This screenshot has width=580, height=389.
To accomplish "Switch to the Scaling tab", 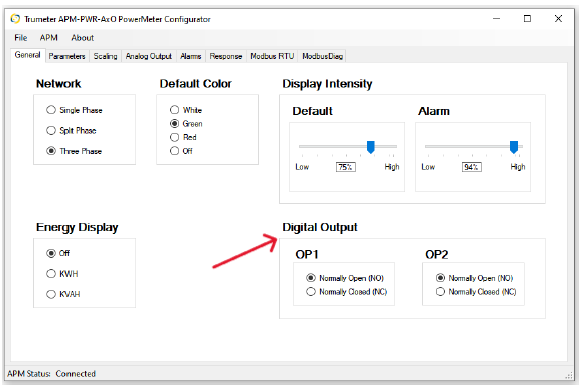I will point(105,56).
